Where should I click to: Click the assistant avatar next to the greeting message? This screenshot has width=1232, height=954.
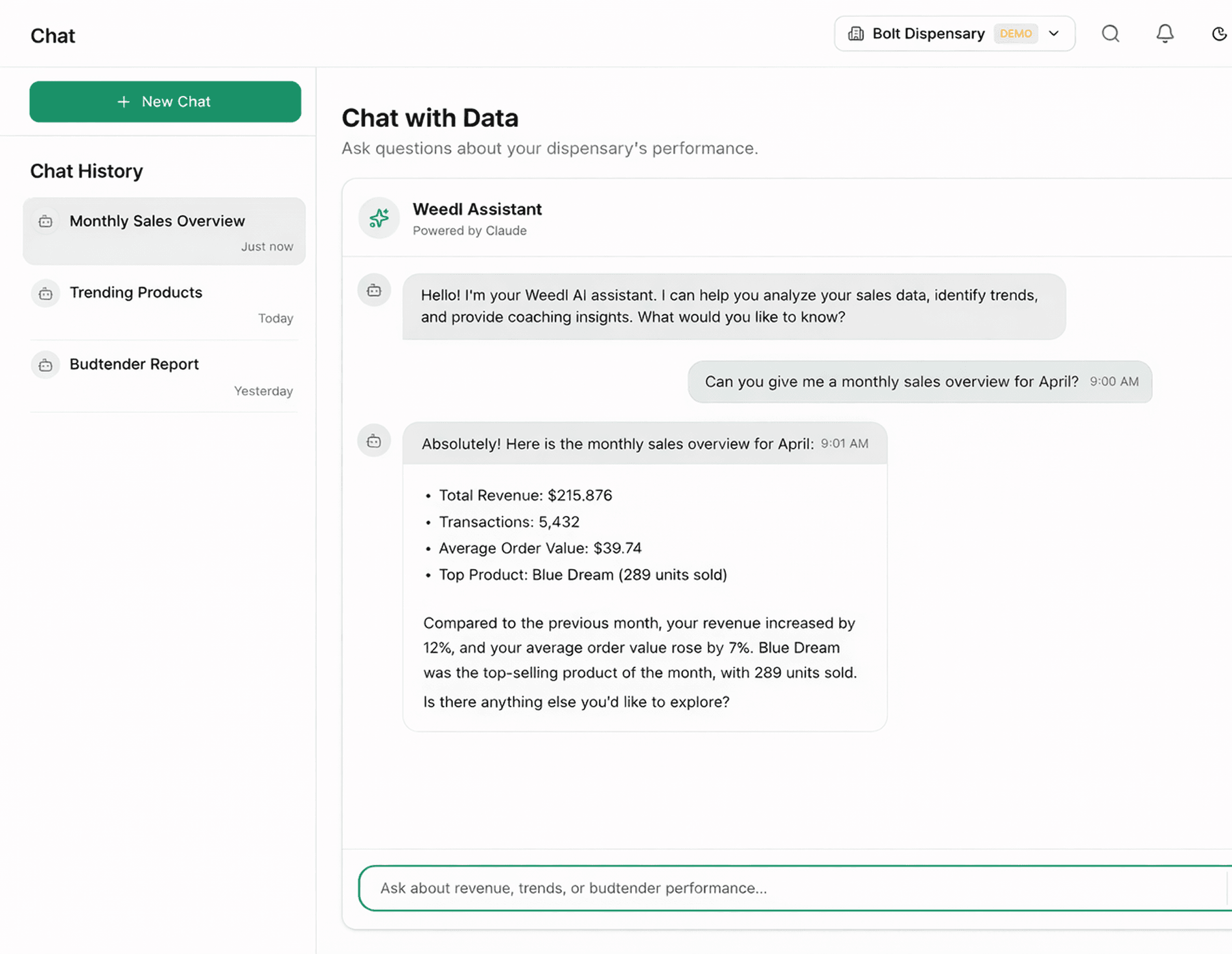tap(374, 290)
